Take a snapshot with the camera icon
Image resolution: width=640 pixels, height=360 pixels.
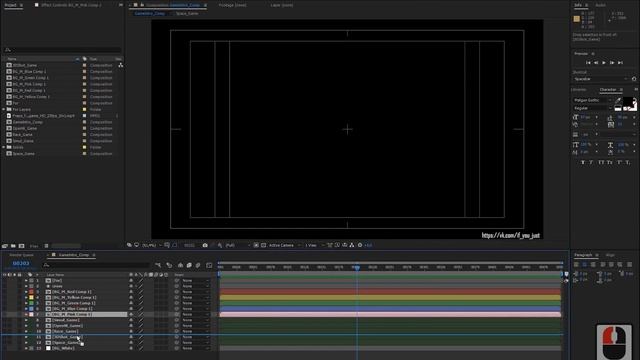[x=205, y=245]
